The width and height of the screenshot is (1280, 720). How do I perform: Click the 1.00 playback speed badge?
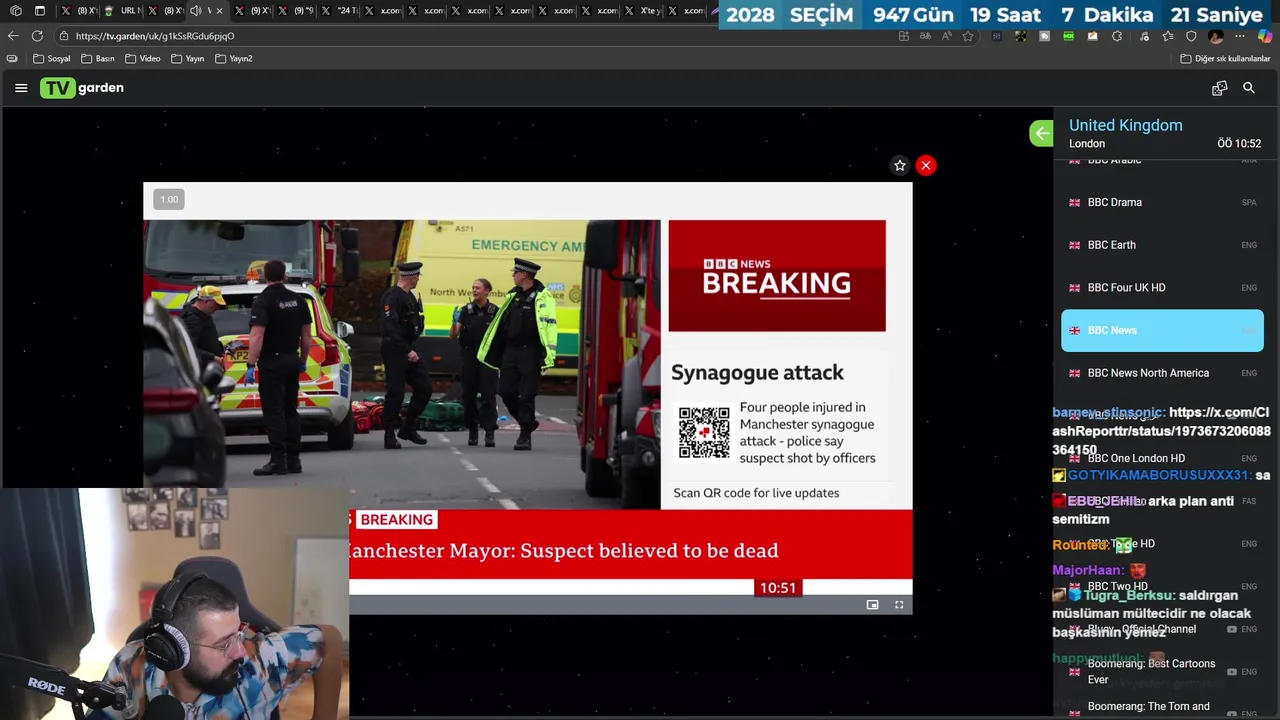click(x=169, y=199)
